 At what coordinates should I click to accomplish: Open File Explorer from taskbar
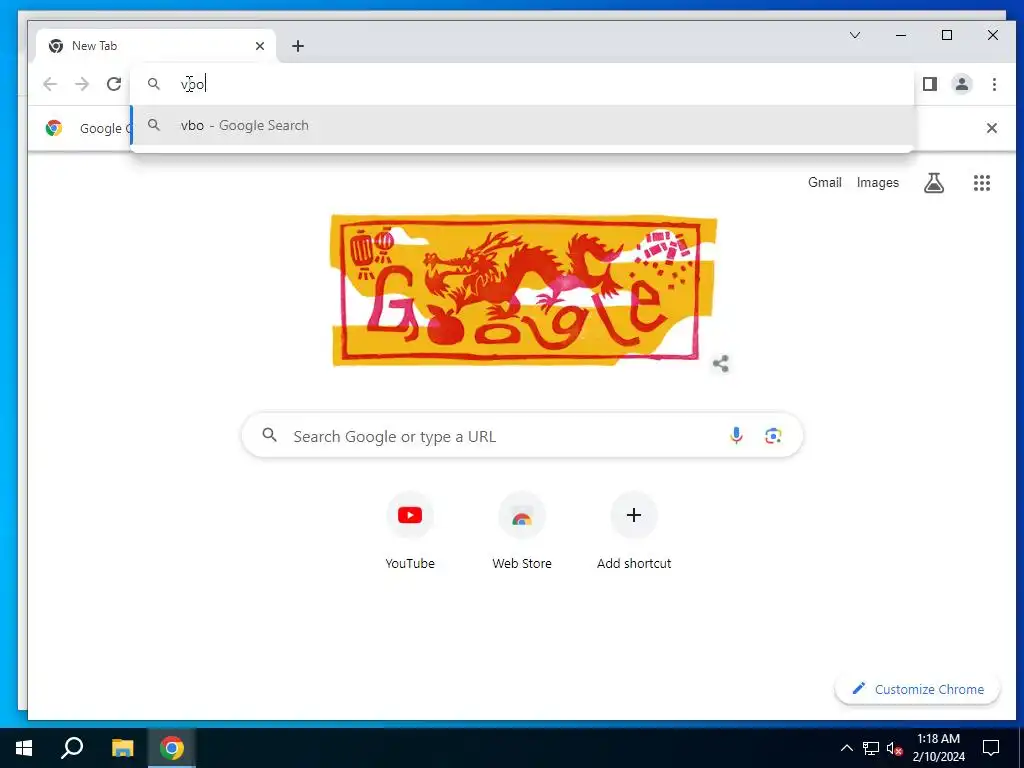122,748
